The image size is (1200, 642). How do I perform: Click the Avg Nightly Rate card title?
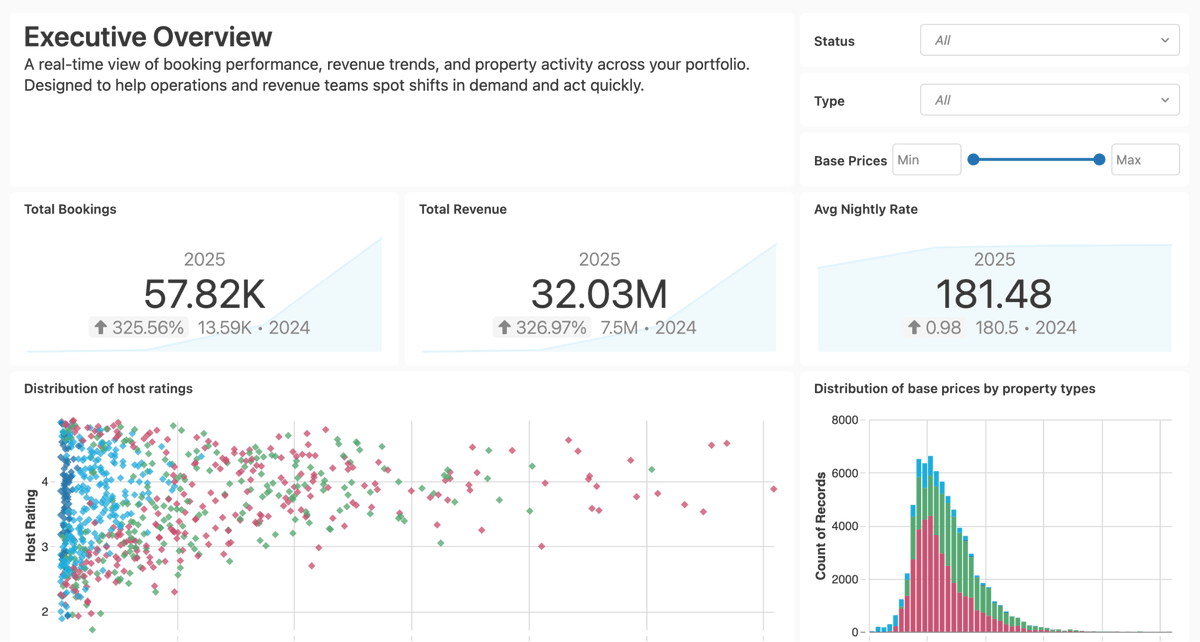pyautogui.click(x=866, y=209)
